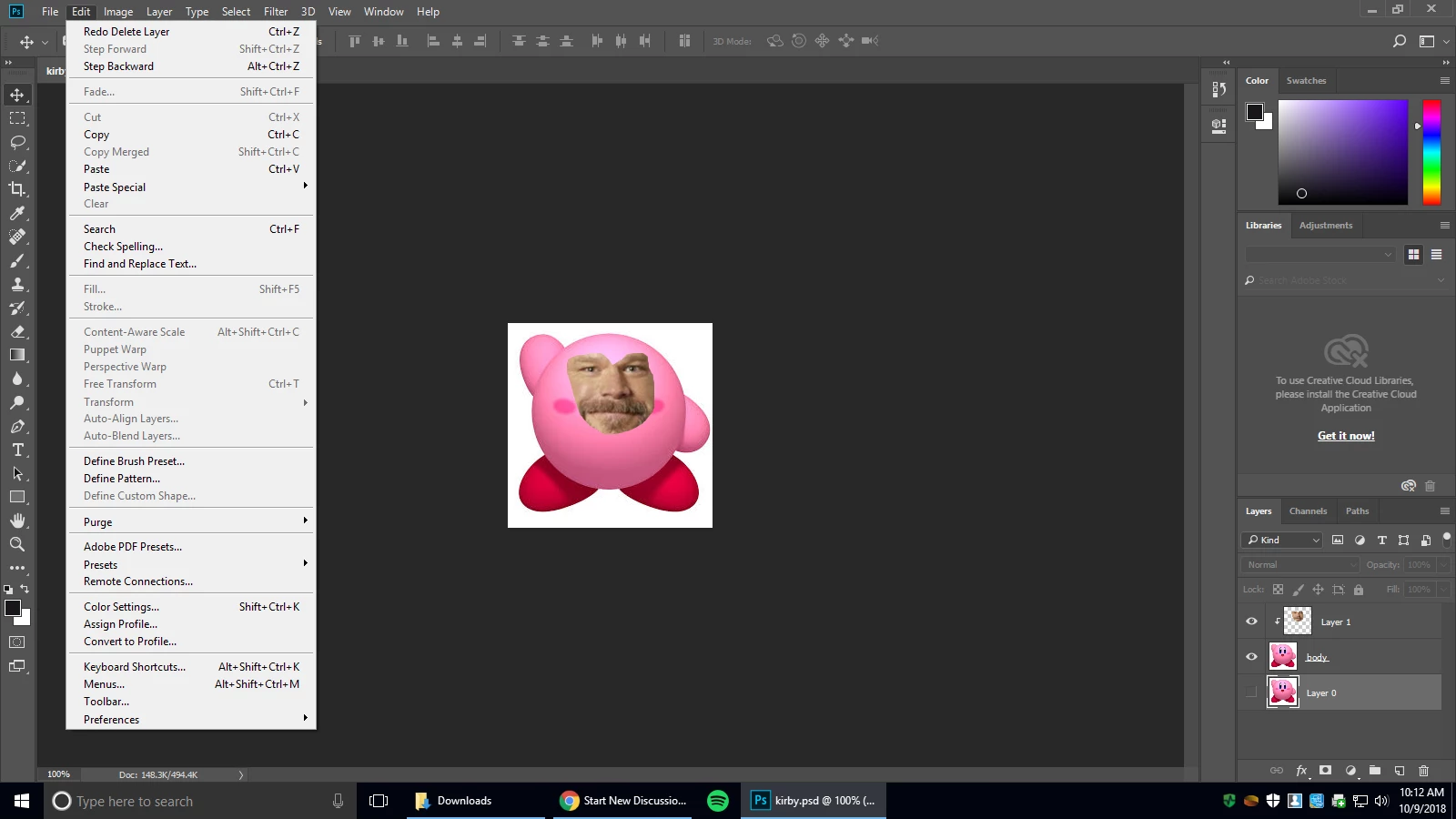Switch to the Adjustments tab
The height and width of the screenshot is (819, 1456).
point(1326,225)
